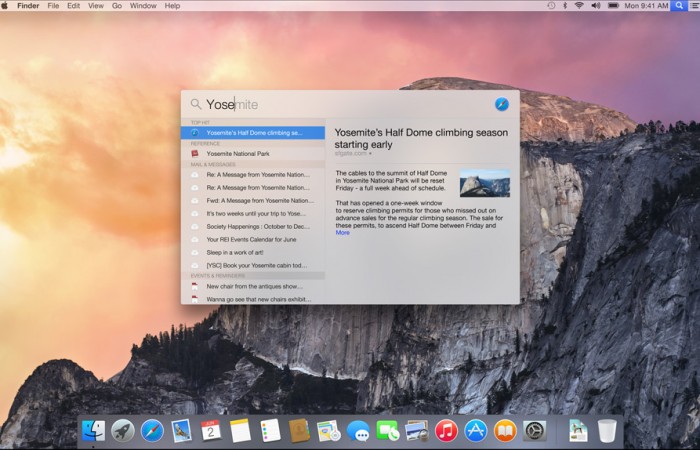Image resolution: width=700 pixels, height=450 pixels.
Task: Open the volume control in menu bar
Action: [595, 6]
